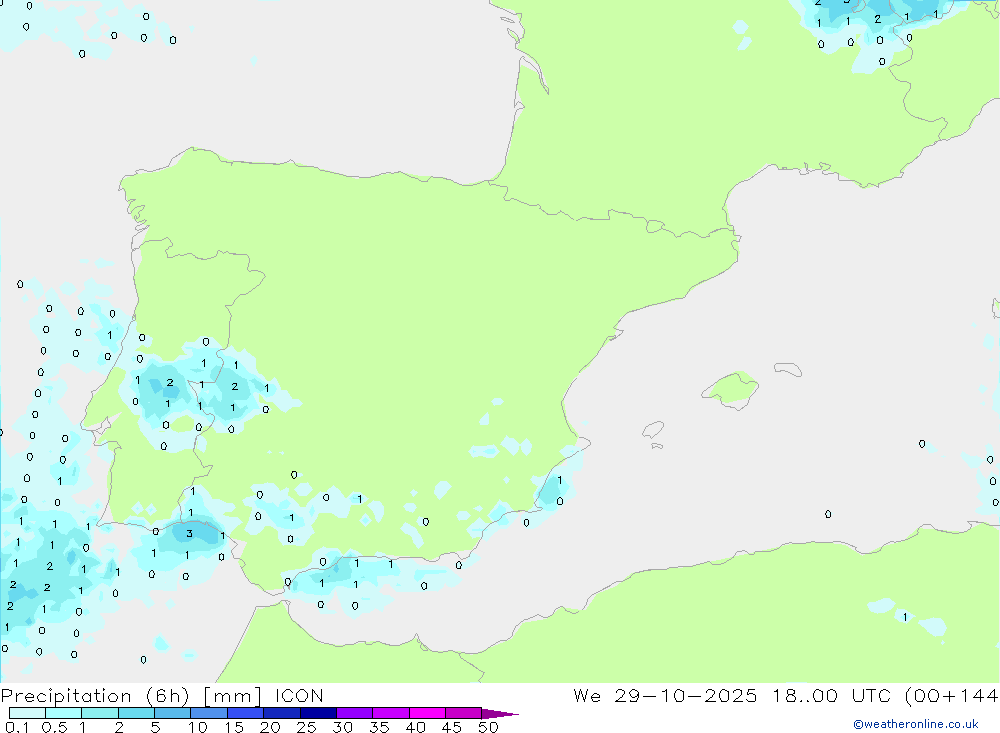Select the 2–5 mm legend color swatch
The image size is (1000, 733).
tap(136, 713)
